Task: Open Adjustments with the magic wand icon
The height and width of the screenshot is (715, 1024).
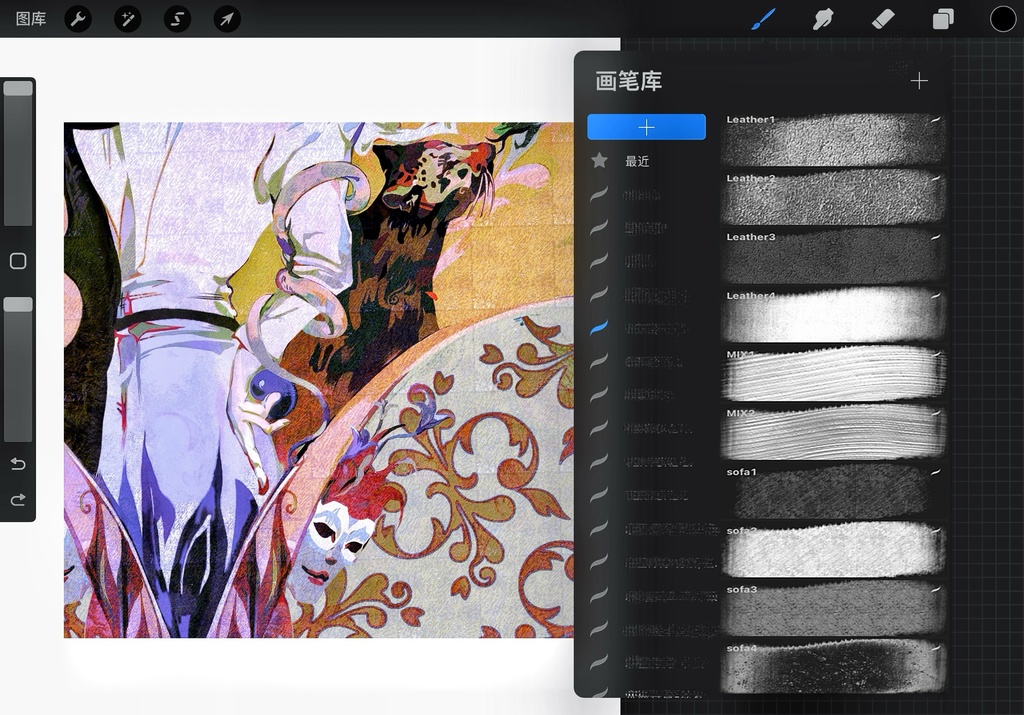Action: pyautogui.click(x=127, y=18)
